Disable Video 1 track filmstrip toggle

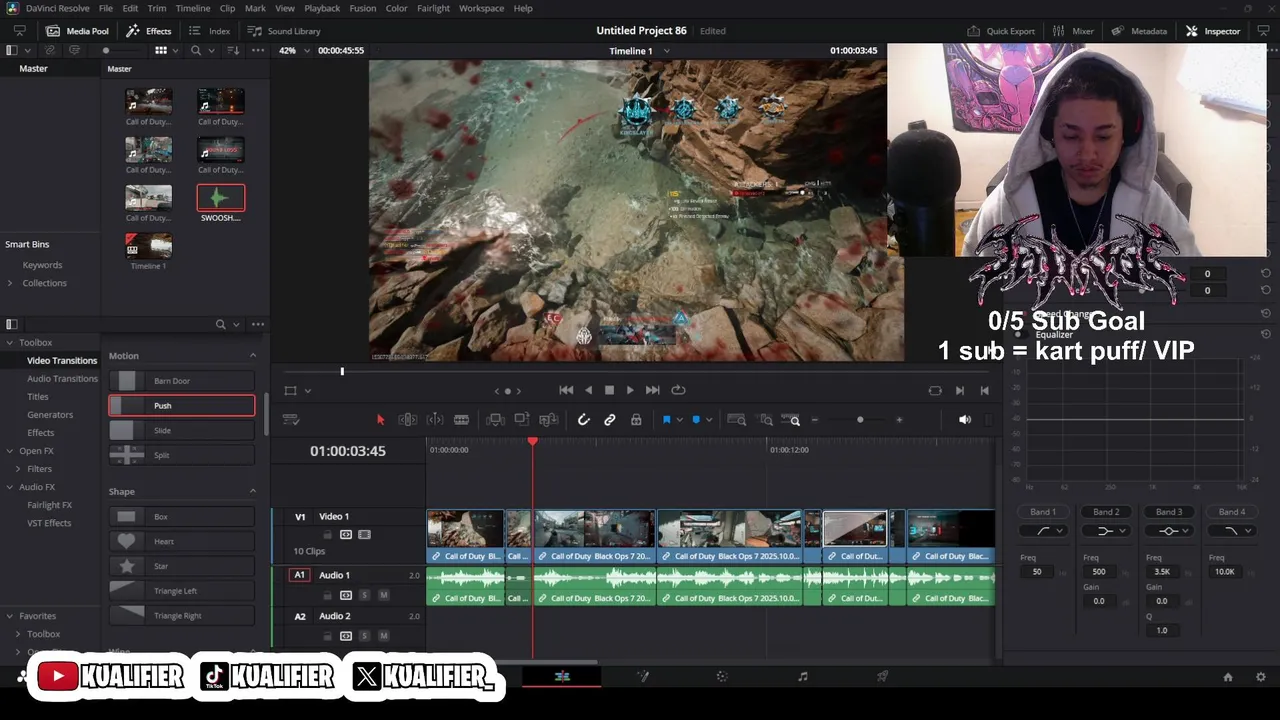364,535
